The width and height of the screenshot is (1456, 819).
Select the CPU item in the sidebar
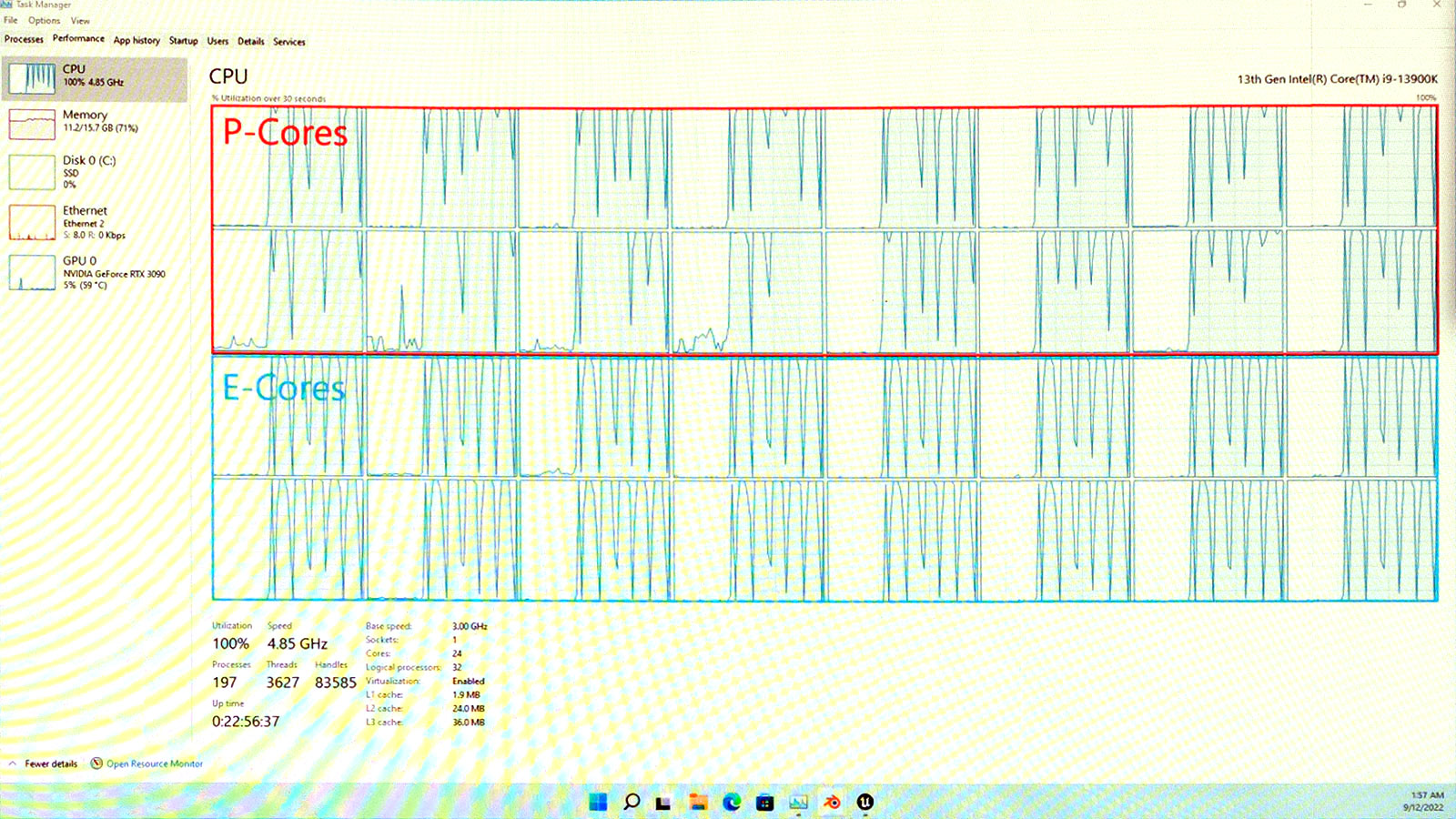click(x=96, y=79)
